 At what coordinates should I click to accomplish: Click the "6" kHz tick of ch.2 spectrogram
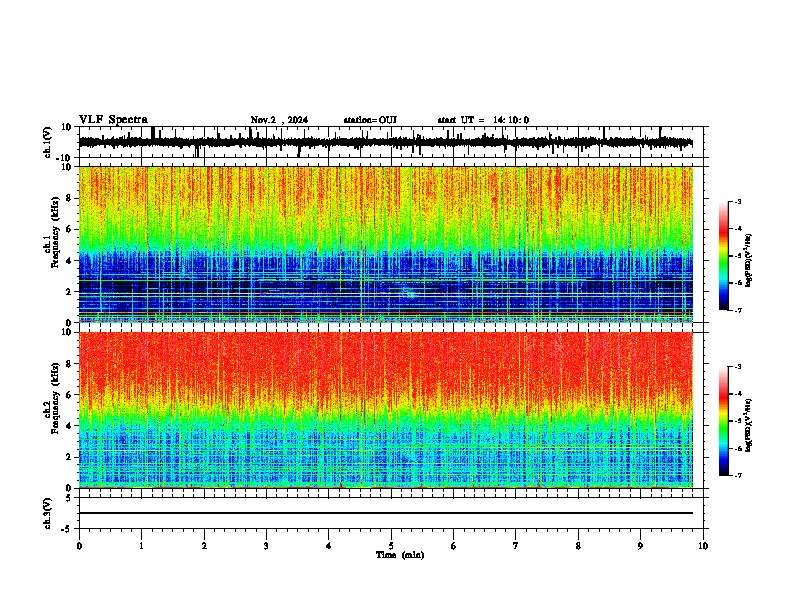69,395
